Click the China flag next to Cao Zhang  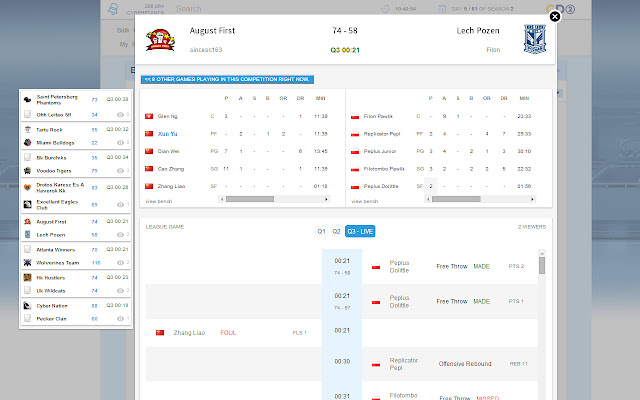click(x=149, y=169)
